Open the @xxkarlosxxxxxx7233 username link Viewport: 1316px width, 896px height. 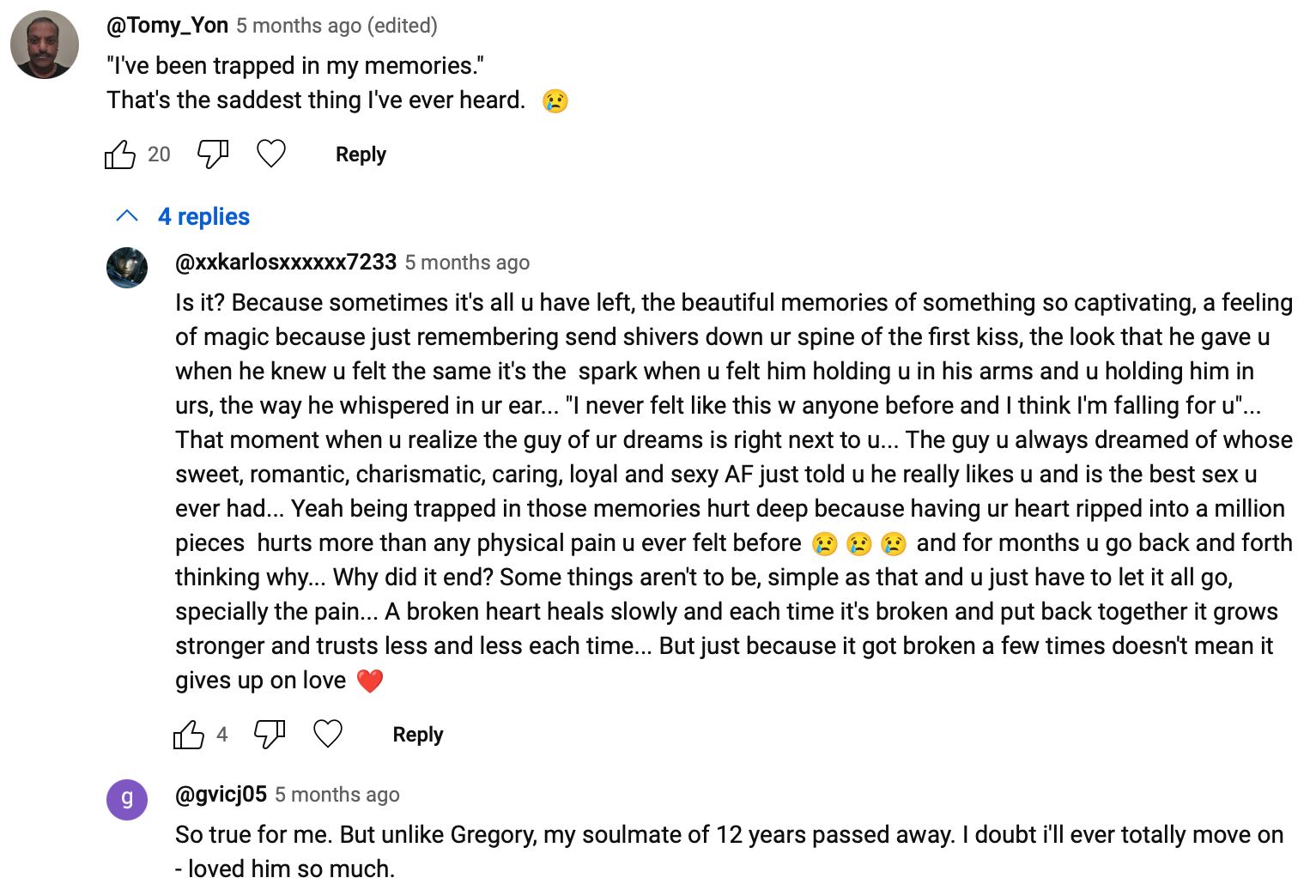click(x=286, y=263)
